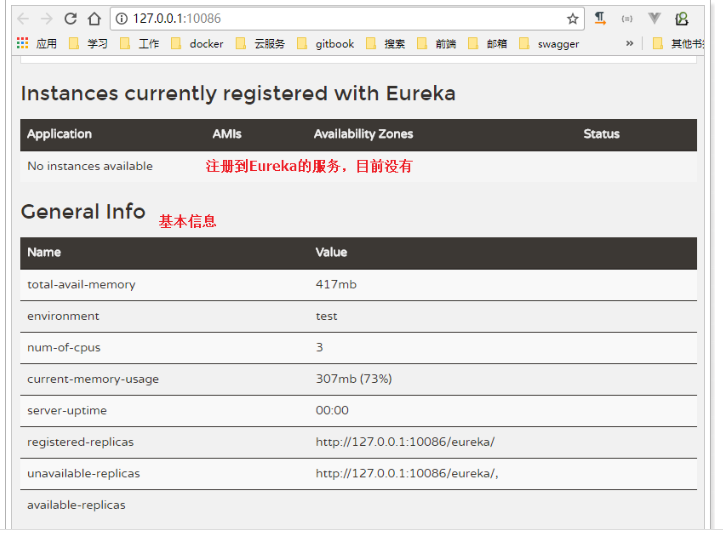Open the other bookmarks folder 其他书签
Screen dimensions: 723x540
coord(679,44)
